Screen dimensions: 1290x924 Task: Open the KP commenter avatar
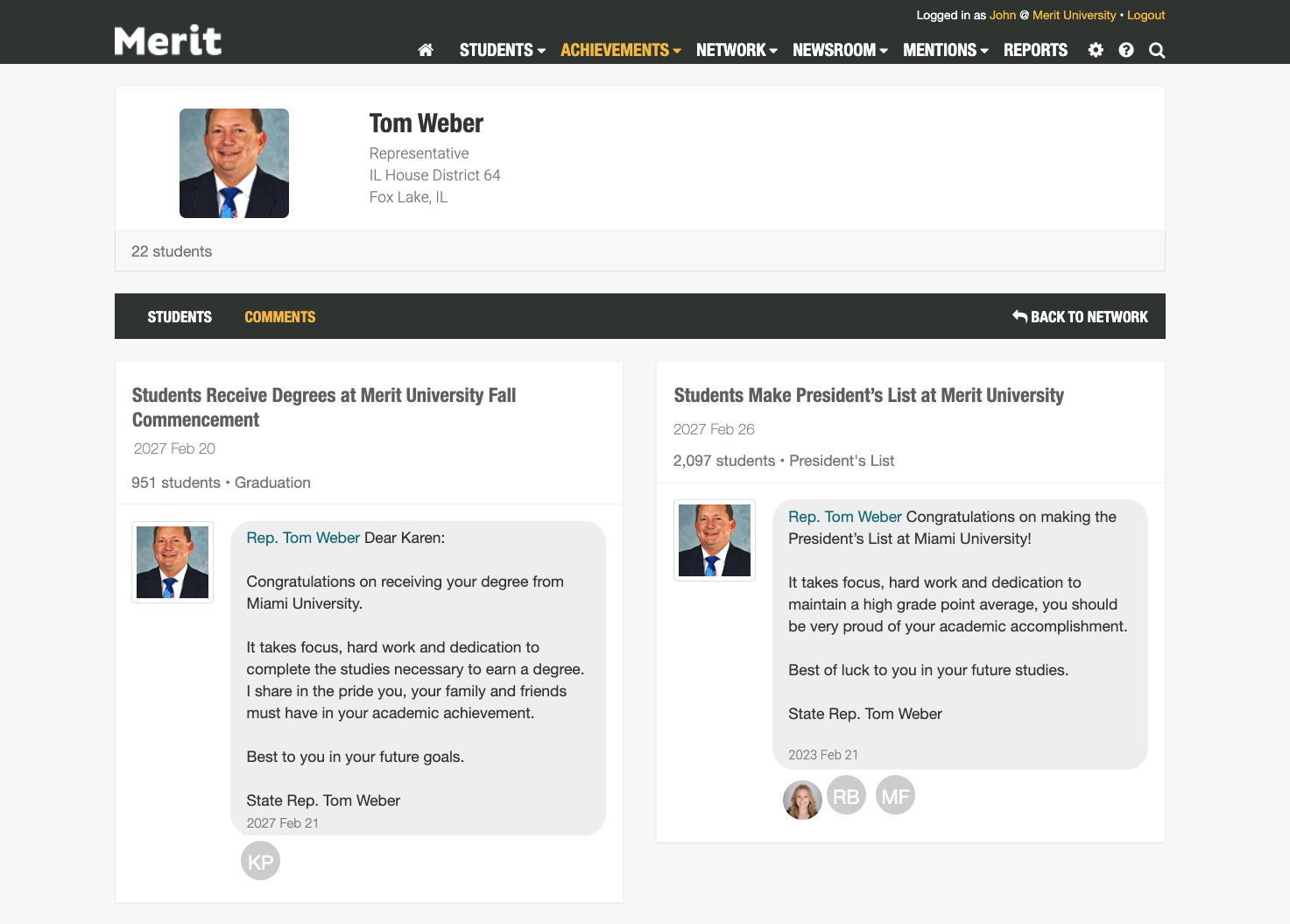260,860
